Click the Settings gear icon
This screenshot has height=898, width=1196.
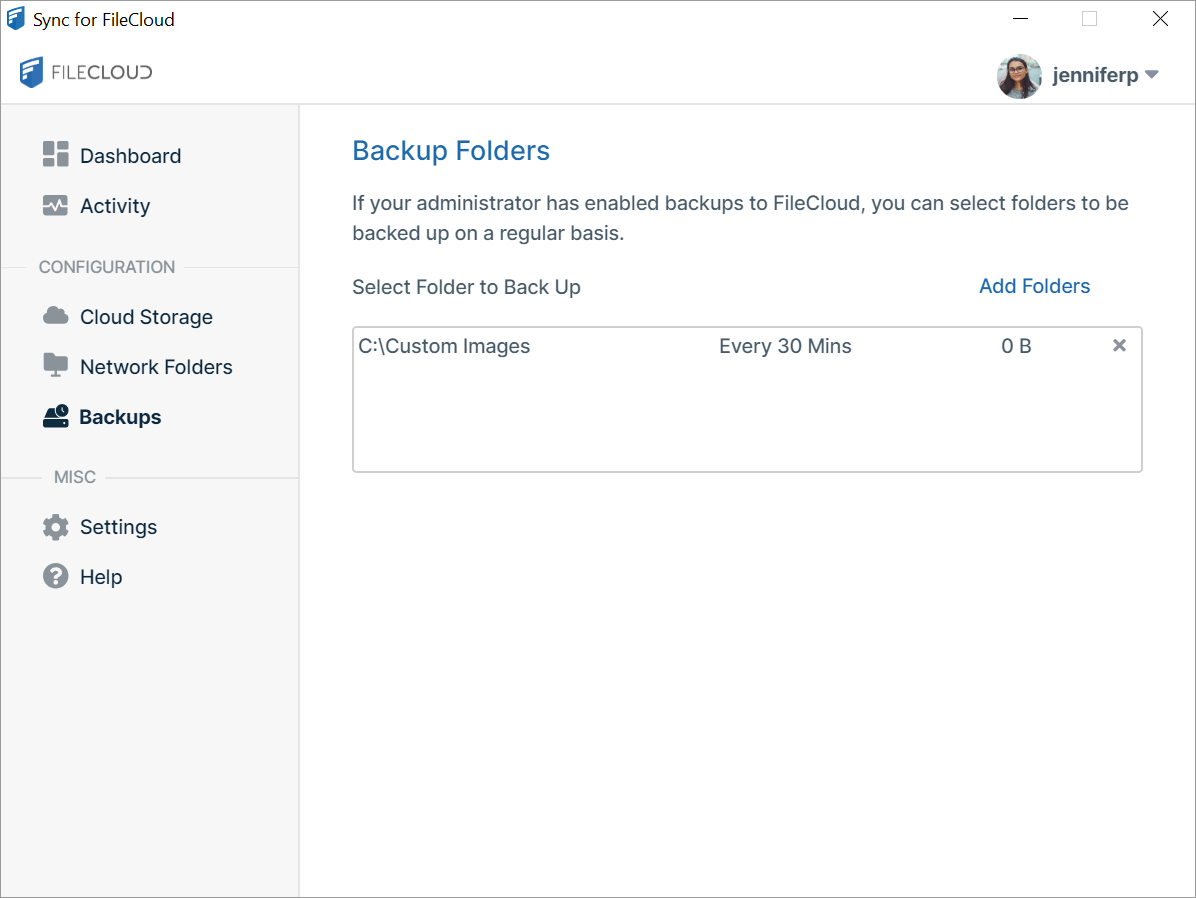pyautogui.click(x=55, y=527)
